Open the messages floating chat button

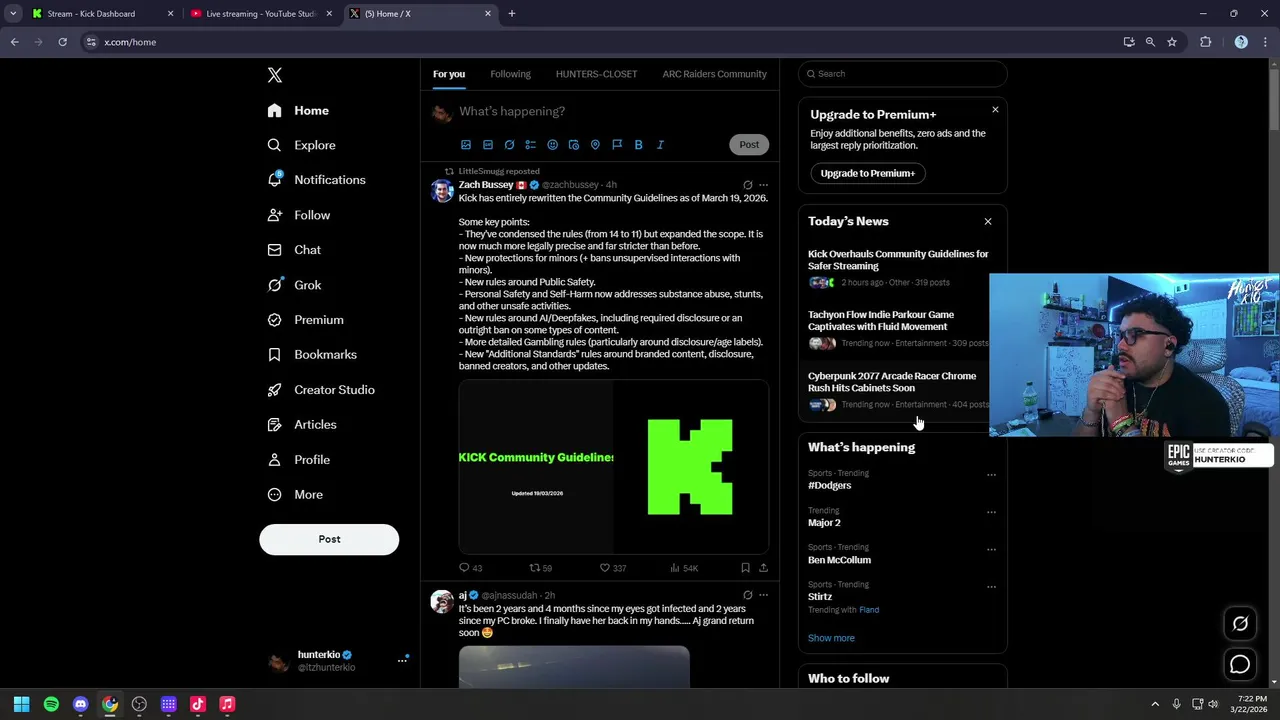[x=1240, y=664]
